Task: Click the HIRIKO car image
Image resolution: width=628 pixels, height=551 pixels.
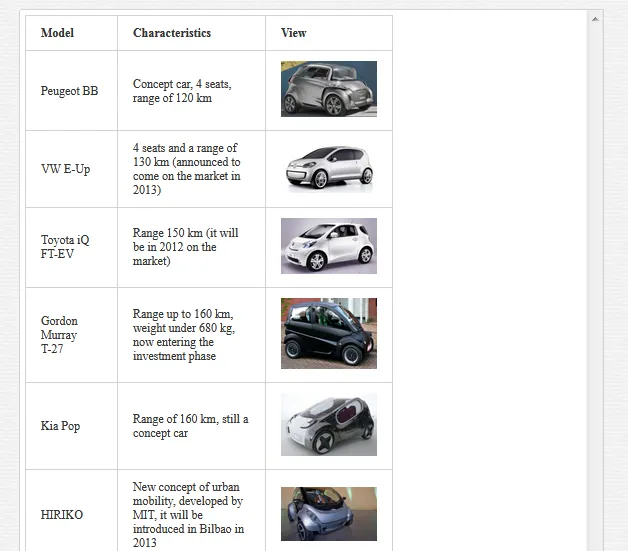Action: click(329, 514)
